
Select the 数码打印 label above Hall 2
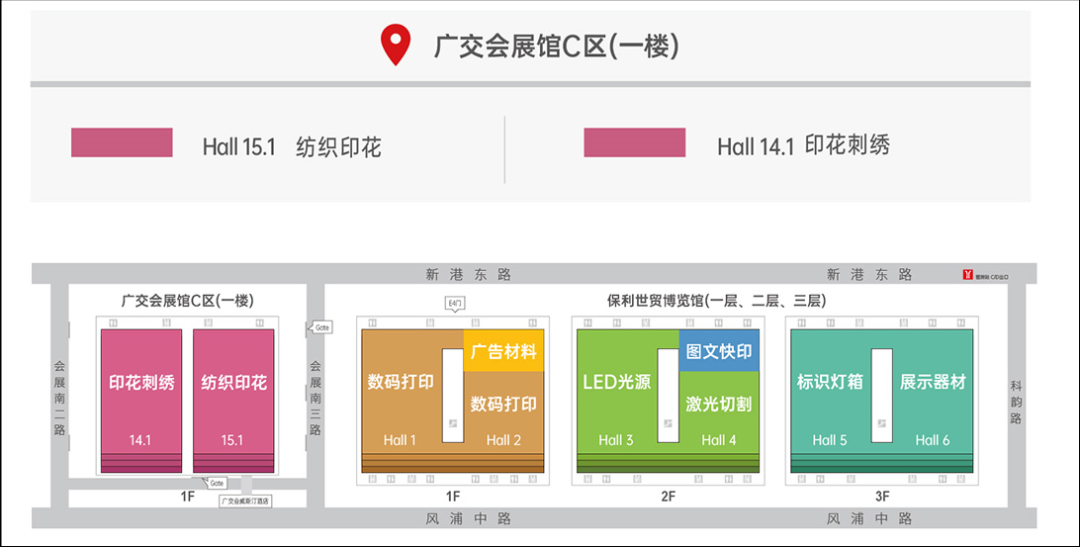point(503,404)
